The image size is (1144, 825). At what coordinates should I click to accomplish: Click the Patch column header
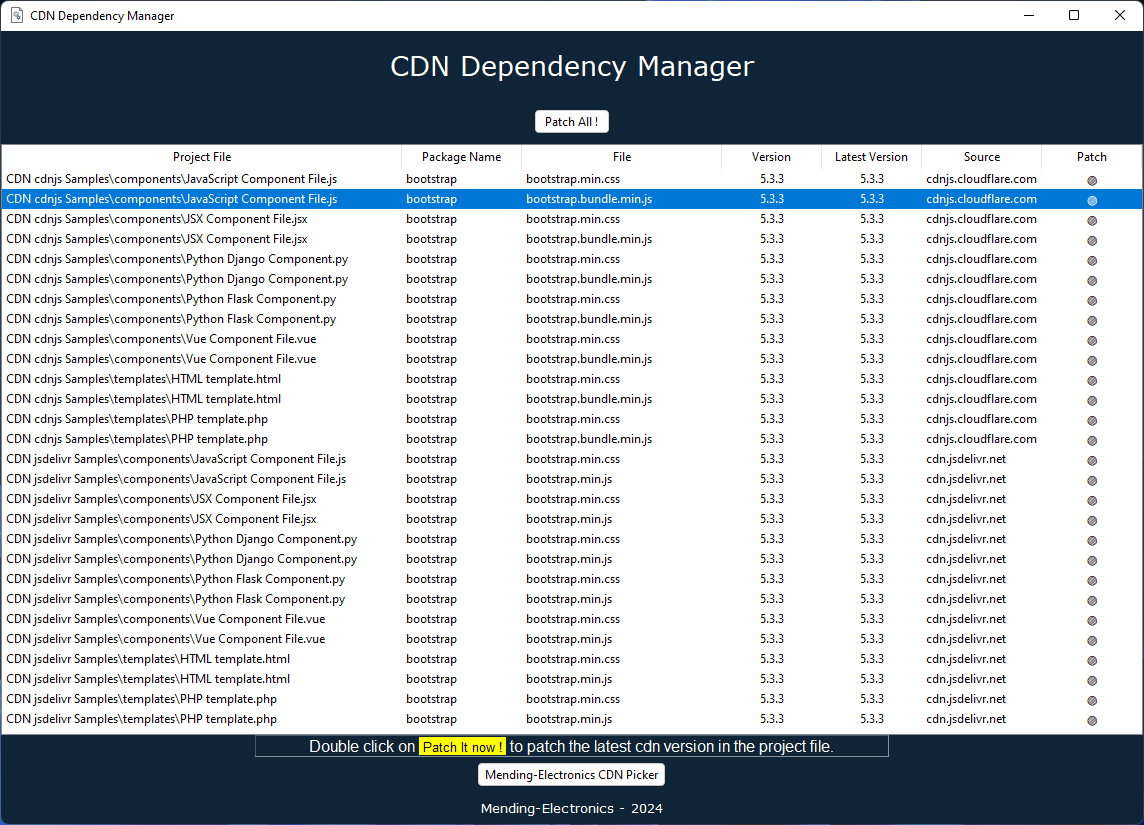coord(1091,157)
